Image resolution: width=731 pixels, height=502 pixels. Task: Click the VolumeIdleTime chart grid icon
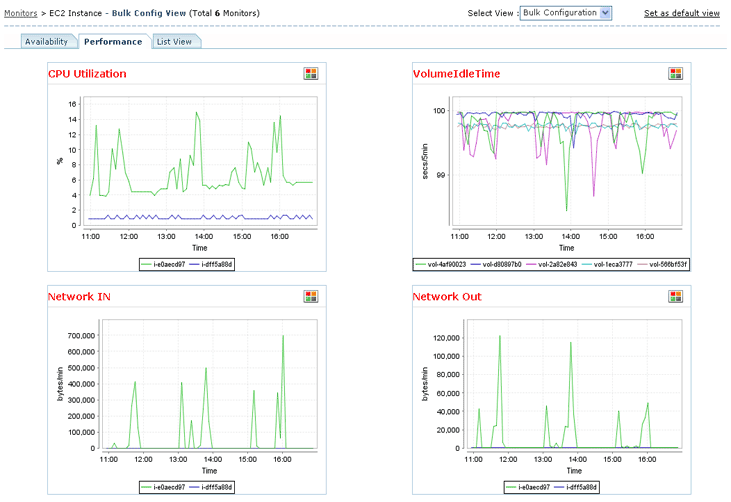[676, 74]
